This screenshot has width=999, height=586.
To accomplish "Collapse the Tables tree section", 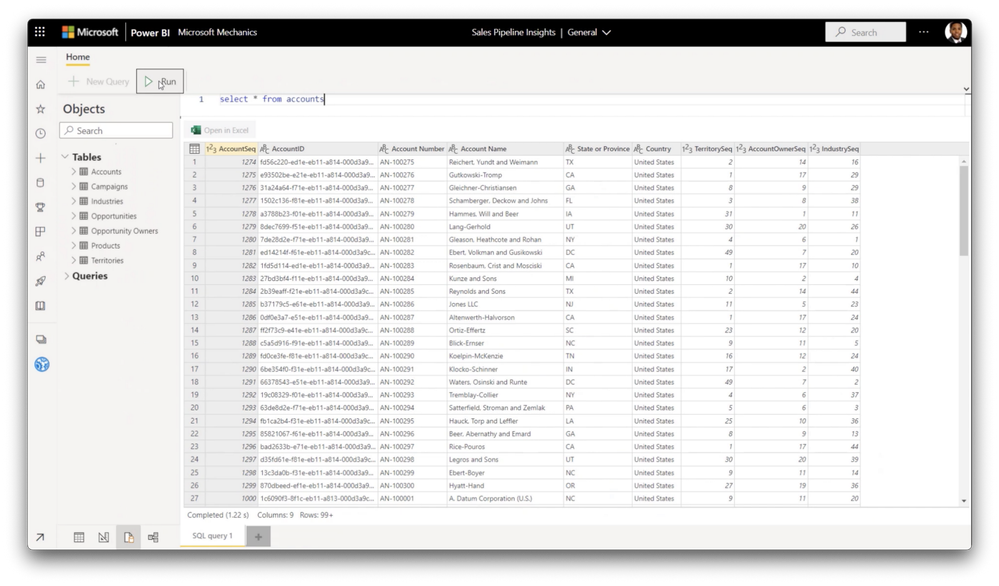I will [x=65, y=157].
